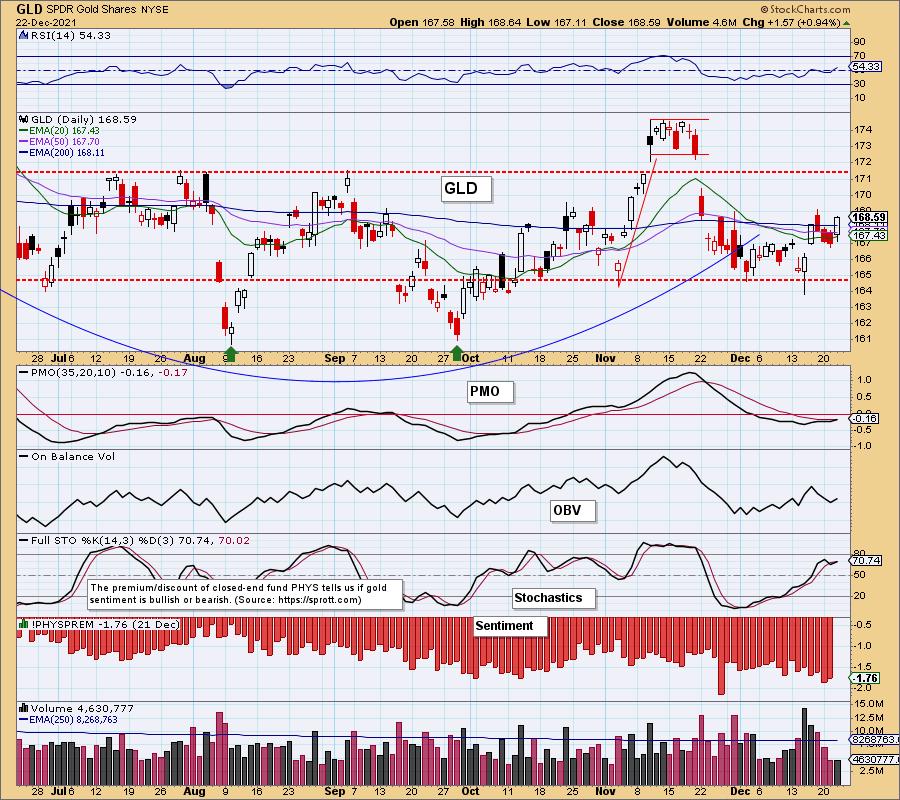The height and width of the screenshot is (800, 900).
Task: Click the bar icon beside Volume legend
Action: (x=24, y=708)
